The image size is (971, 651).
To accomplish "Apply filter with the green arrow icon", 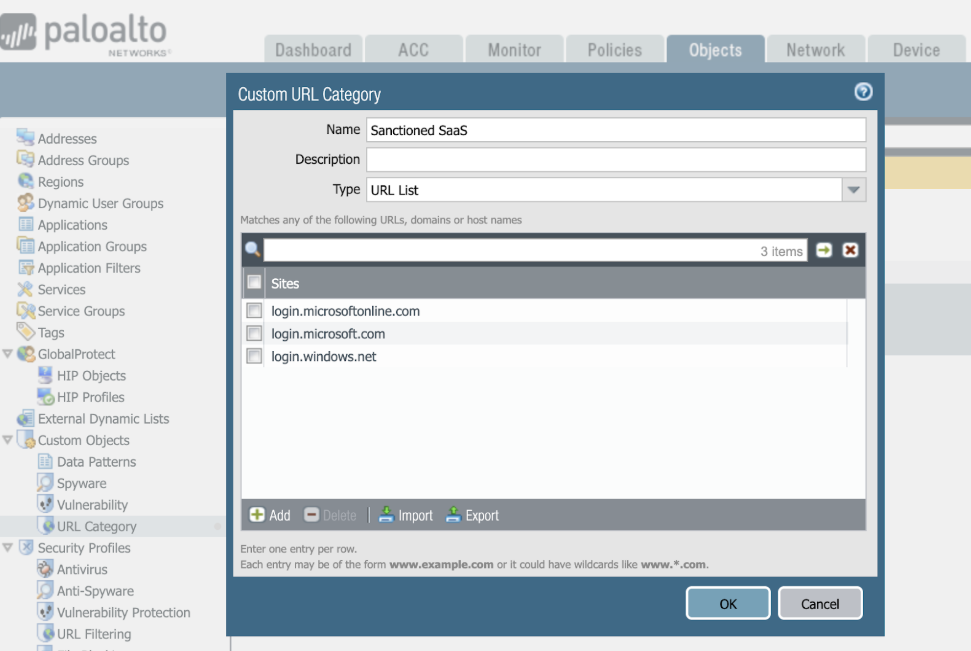I will pyautogui.click(x=824, y=250).
